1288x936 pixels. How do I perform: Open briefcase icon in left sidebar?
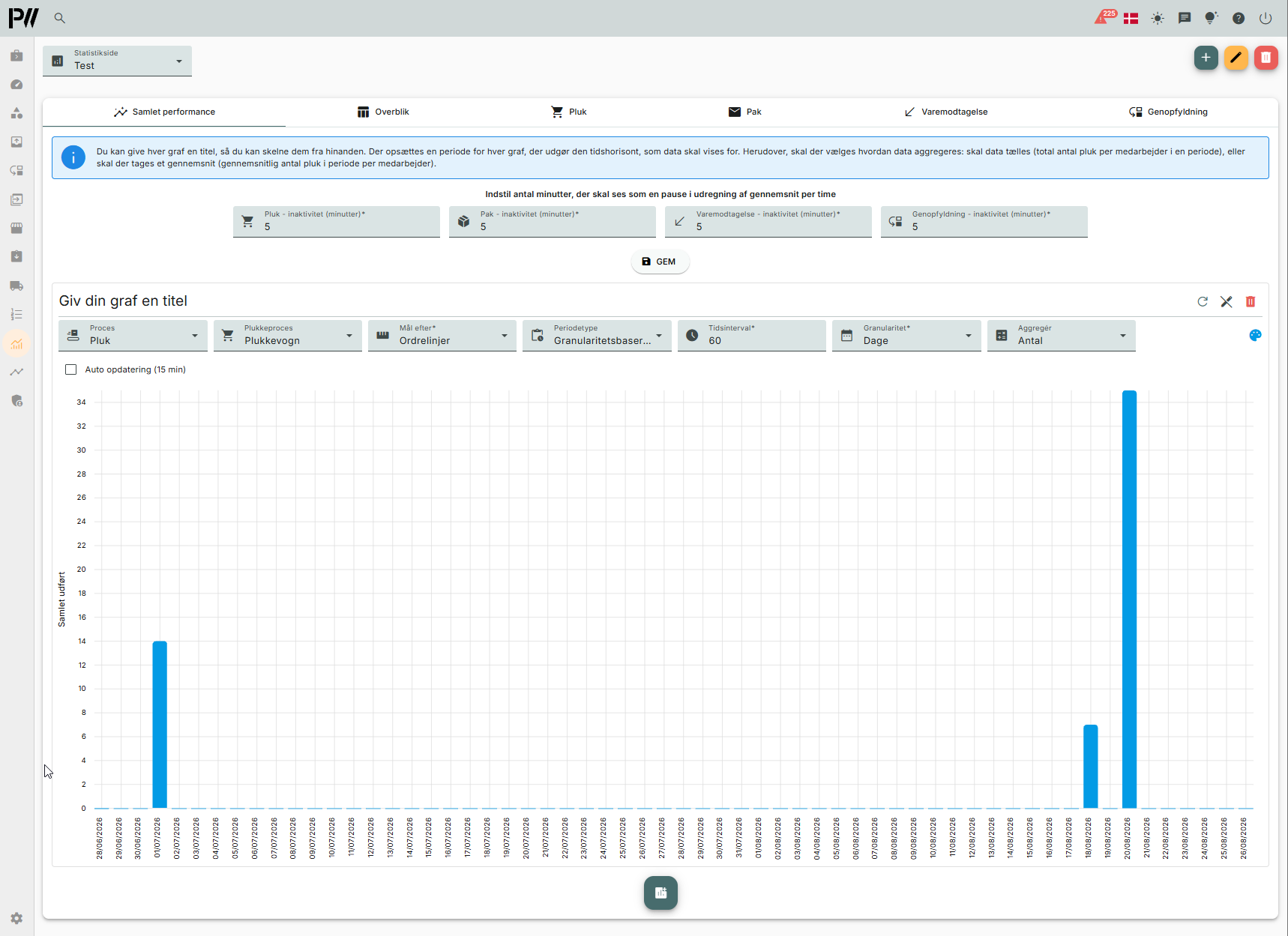coord(16,55)
